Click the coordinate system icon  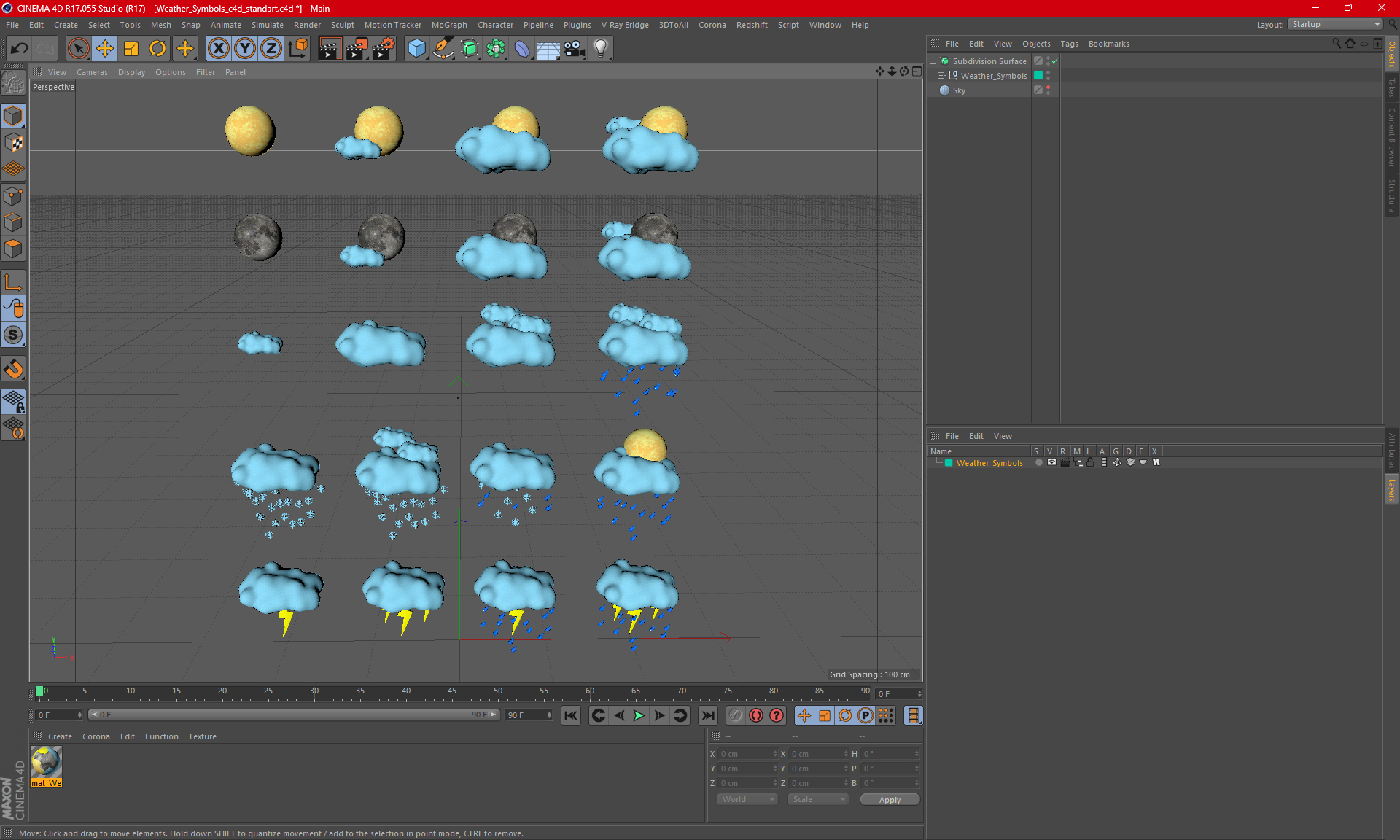(x=298, y=48)
